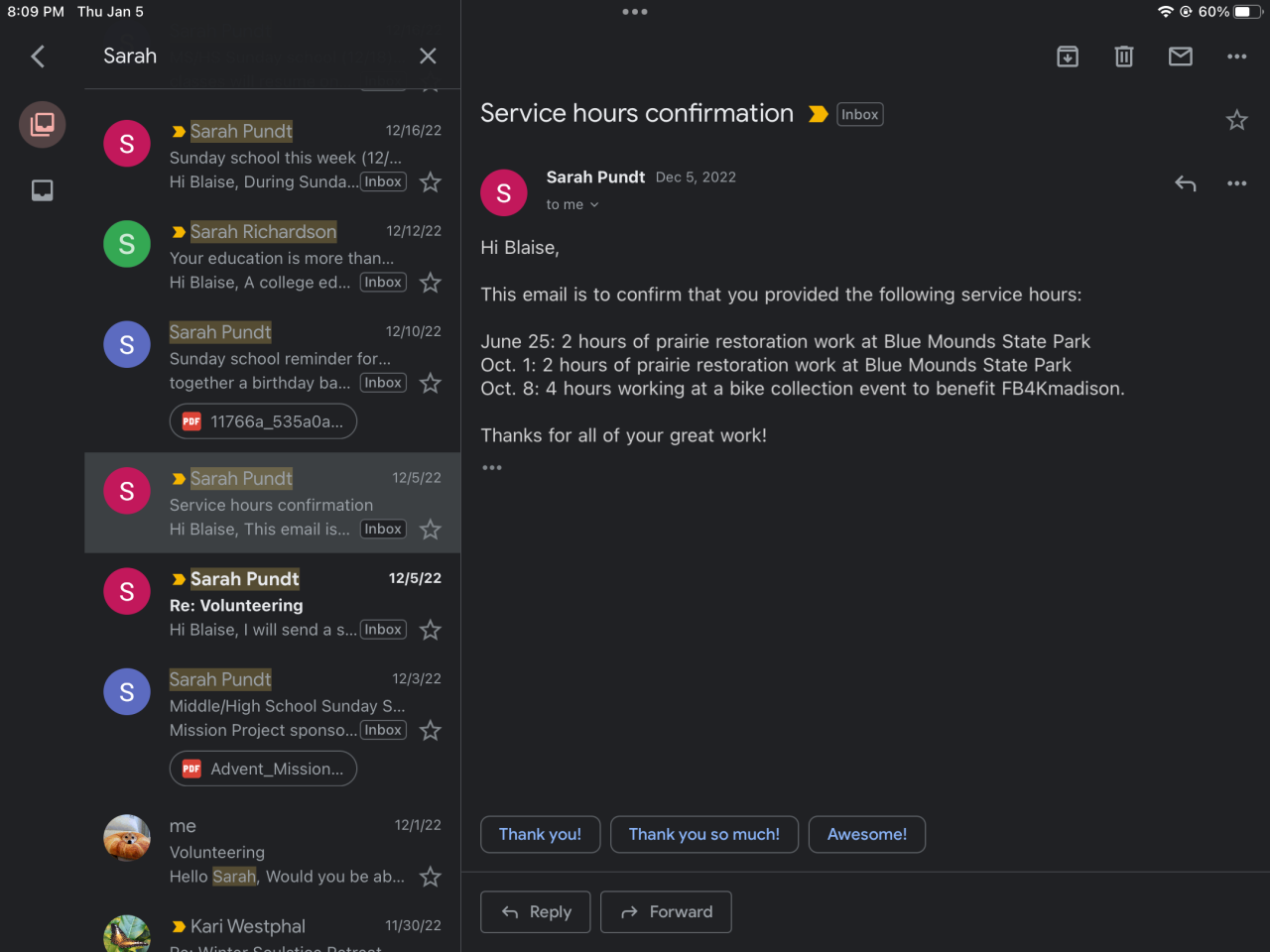Image resolution: width=1270 pixels, height=952 pixels.
Task: Go back using the left arrow
Action: click(39, 57)
